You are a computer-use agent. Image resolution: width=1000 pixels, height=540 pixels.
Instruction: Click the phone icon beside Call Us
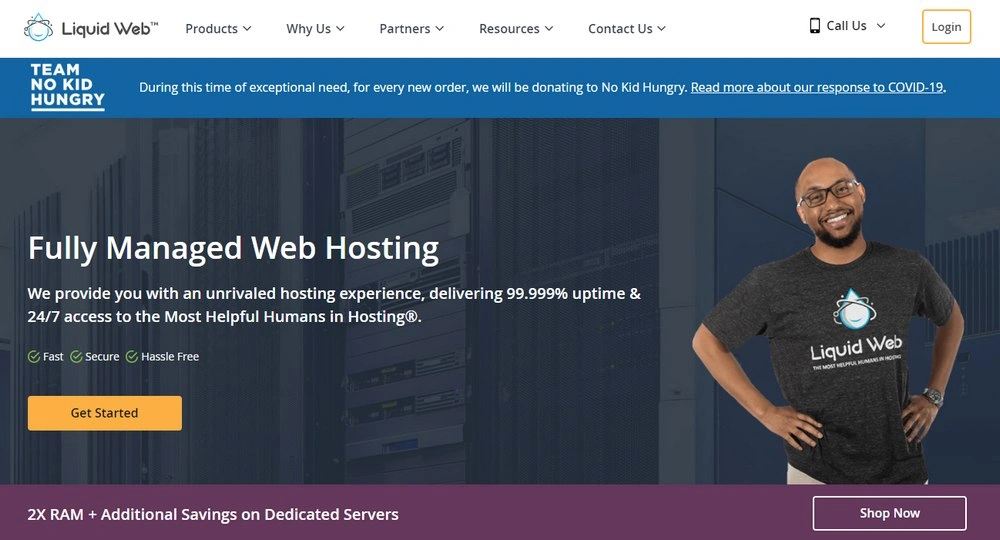(x=815, y=26)
